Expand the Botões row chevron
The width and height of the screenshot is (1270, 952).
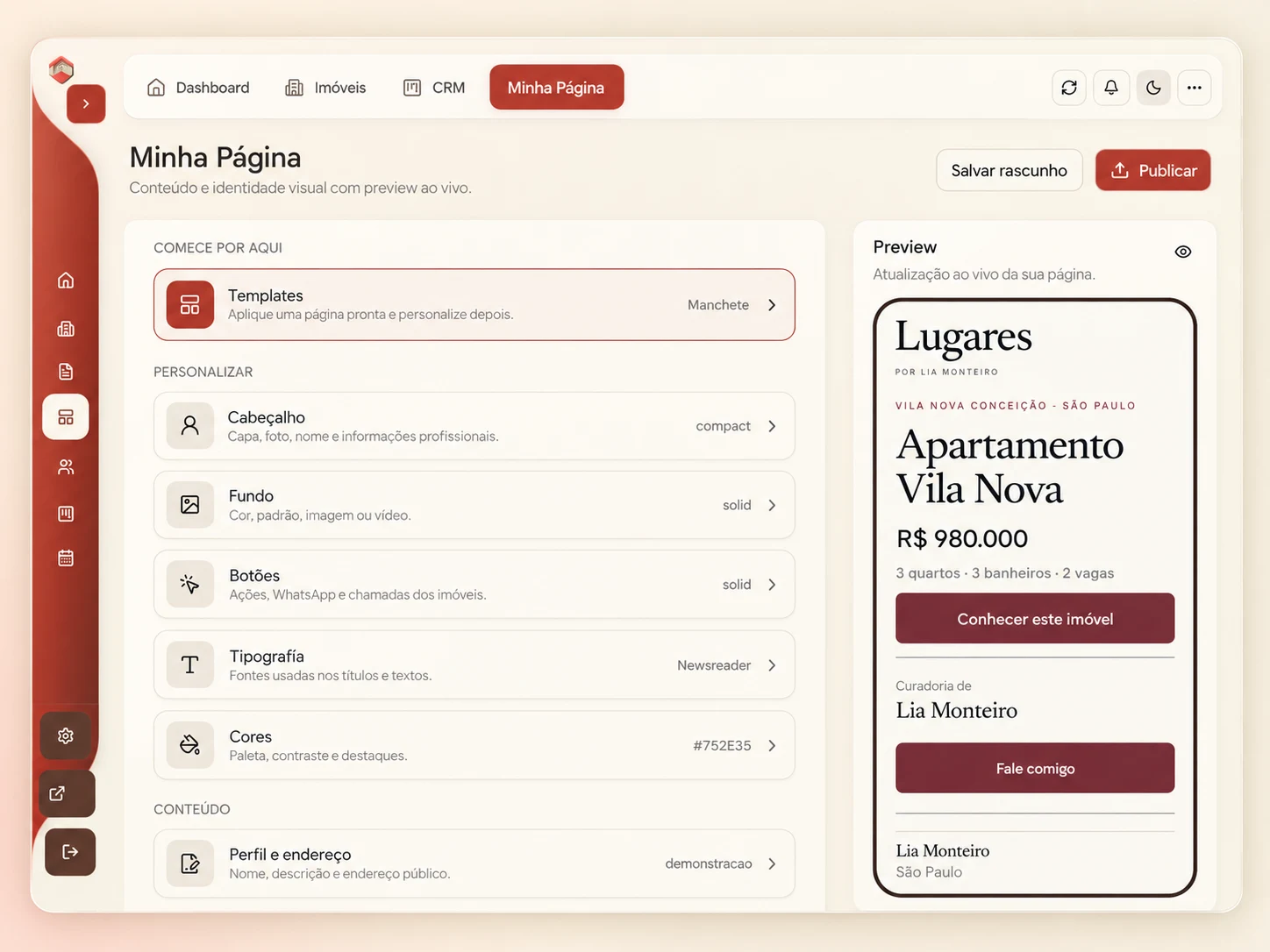tap(772, 585)
